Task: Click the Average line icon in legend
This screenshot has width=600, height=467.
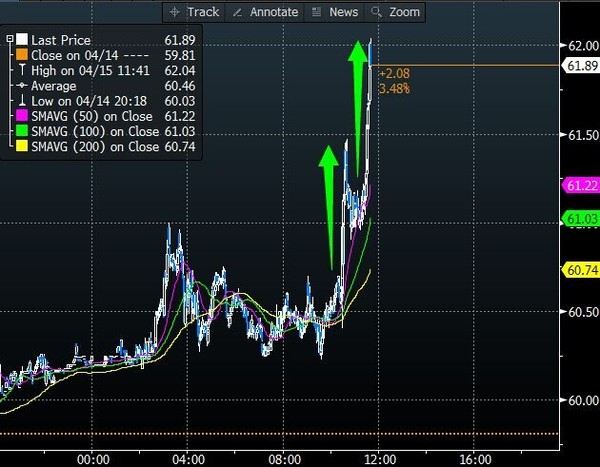Action: click(23, 87)
